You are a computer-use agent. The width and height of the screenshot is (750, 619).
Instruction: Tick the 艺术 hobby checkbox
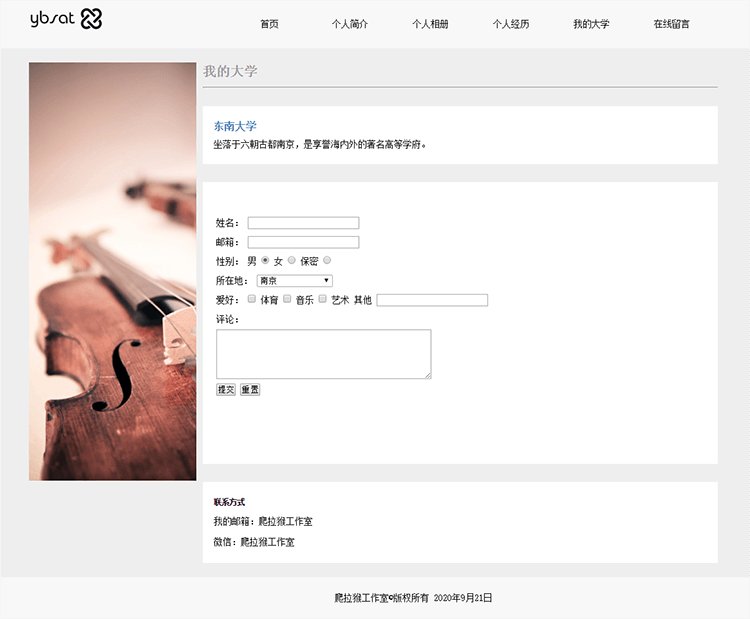point(323,299)
